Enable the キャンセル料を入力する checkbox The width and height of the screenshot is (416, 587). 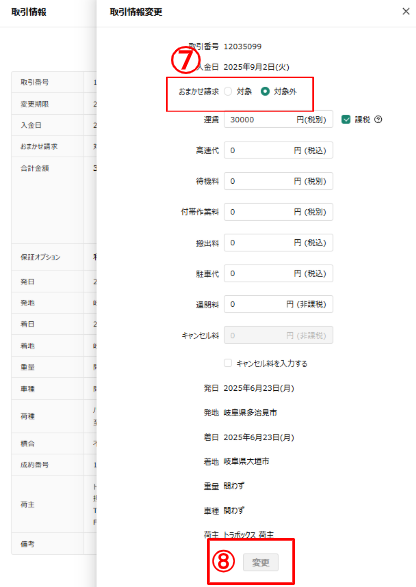pyautogui.click(x=228, y=363)
